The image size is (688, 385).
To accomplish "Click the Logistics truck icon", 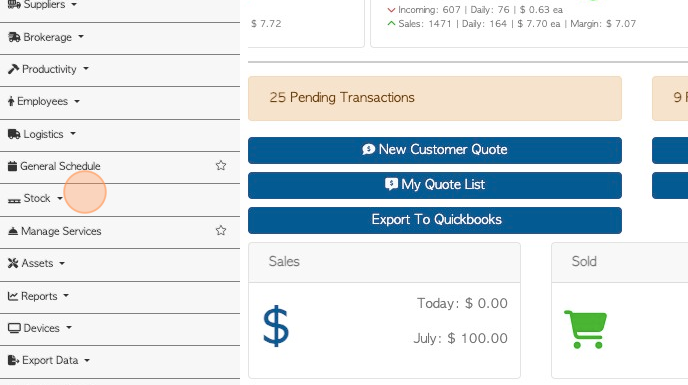I will coord(14,134).
